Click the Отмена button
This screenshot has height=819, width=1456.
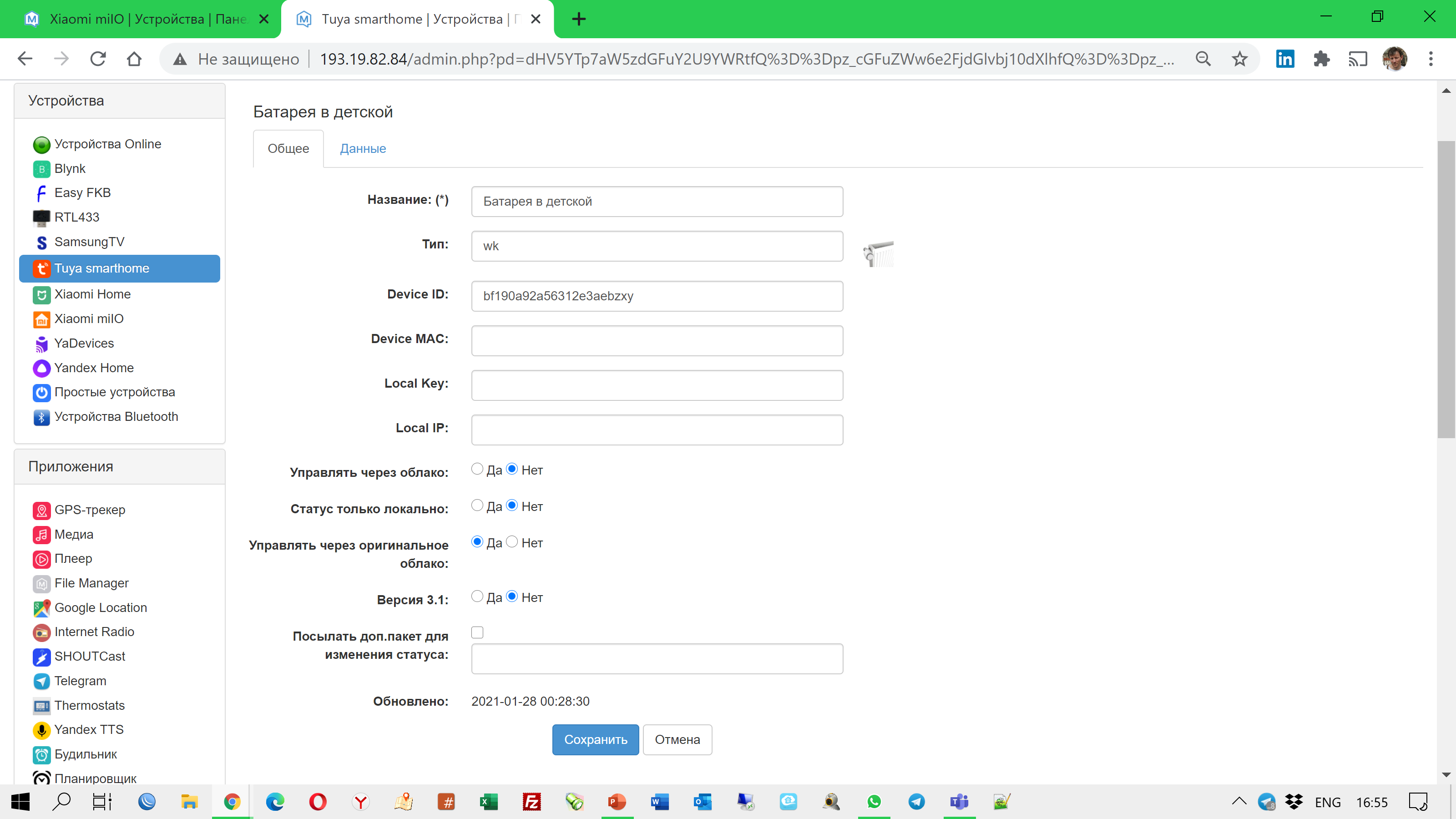pos(677,739)
